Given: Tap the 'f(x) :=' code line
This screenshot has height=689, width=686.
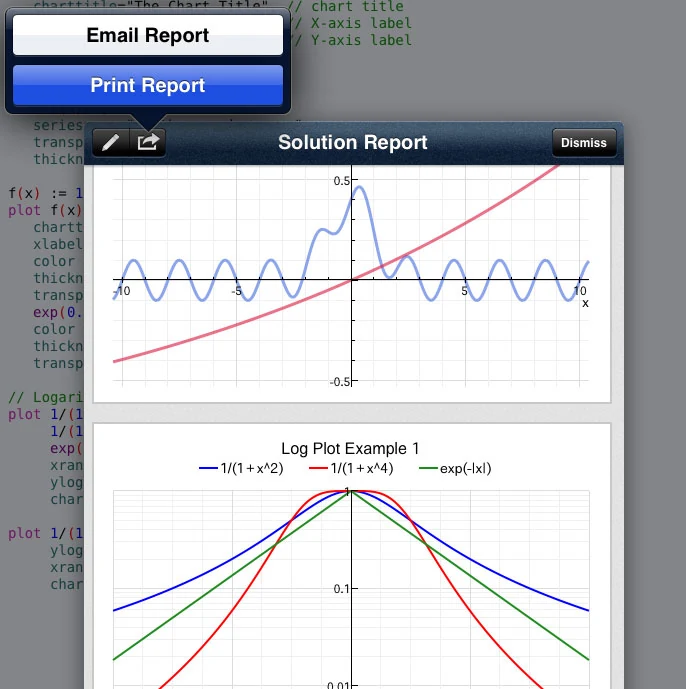Looking at the screenshot, I should tap(46, 193).
